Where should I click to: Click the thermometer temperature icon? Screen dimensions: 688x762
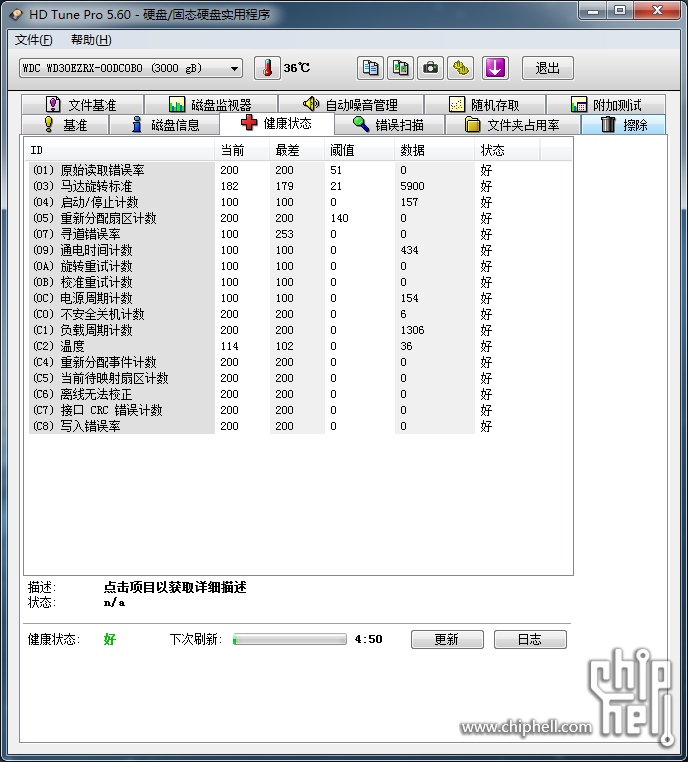click(x=267, y=68)
